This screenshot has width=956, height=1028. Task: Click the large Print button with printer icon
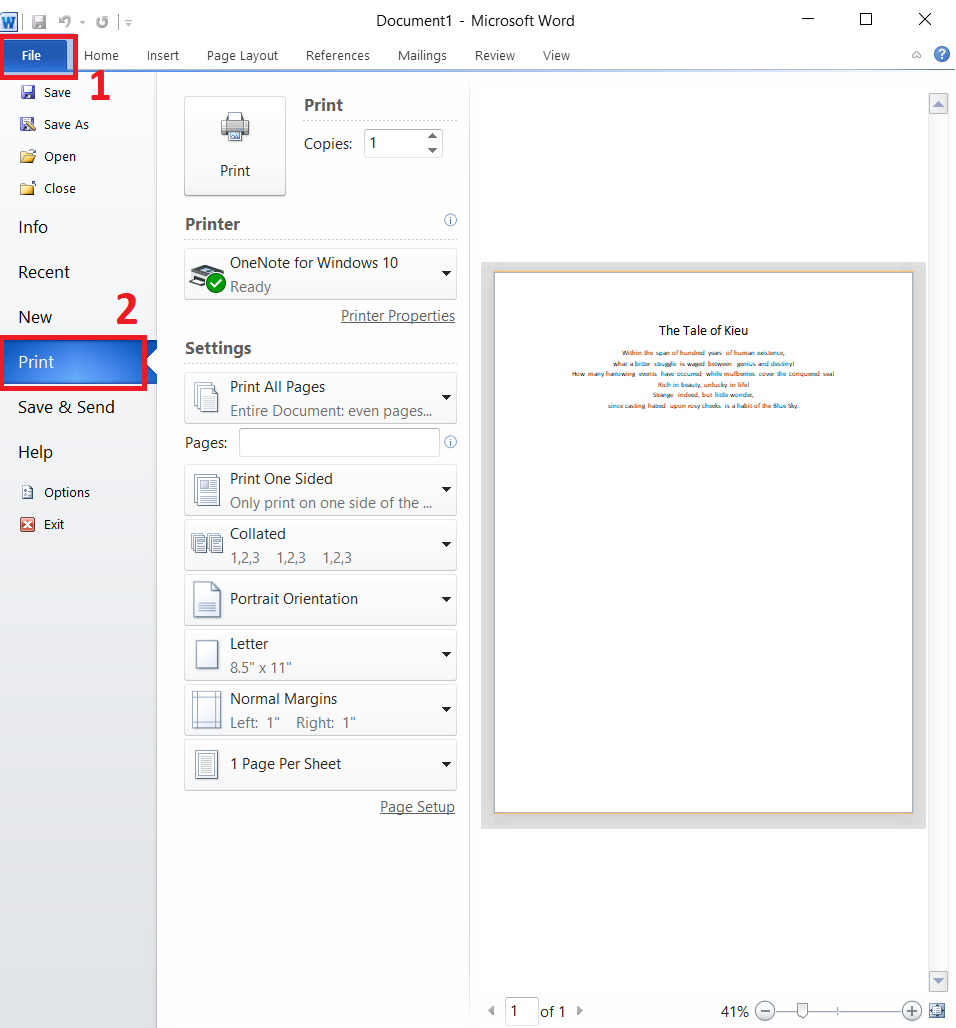click(x=235, y=146)
